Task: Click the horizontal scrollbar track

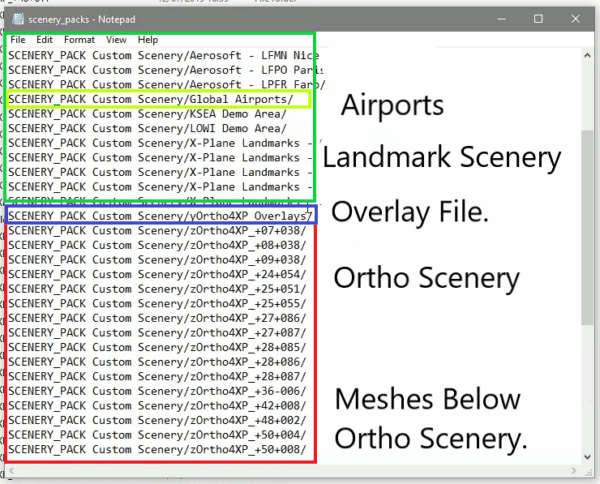Action: coord(293,470)
